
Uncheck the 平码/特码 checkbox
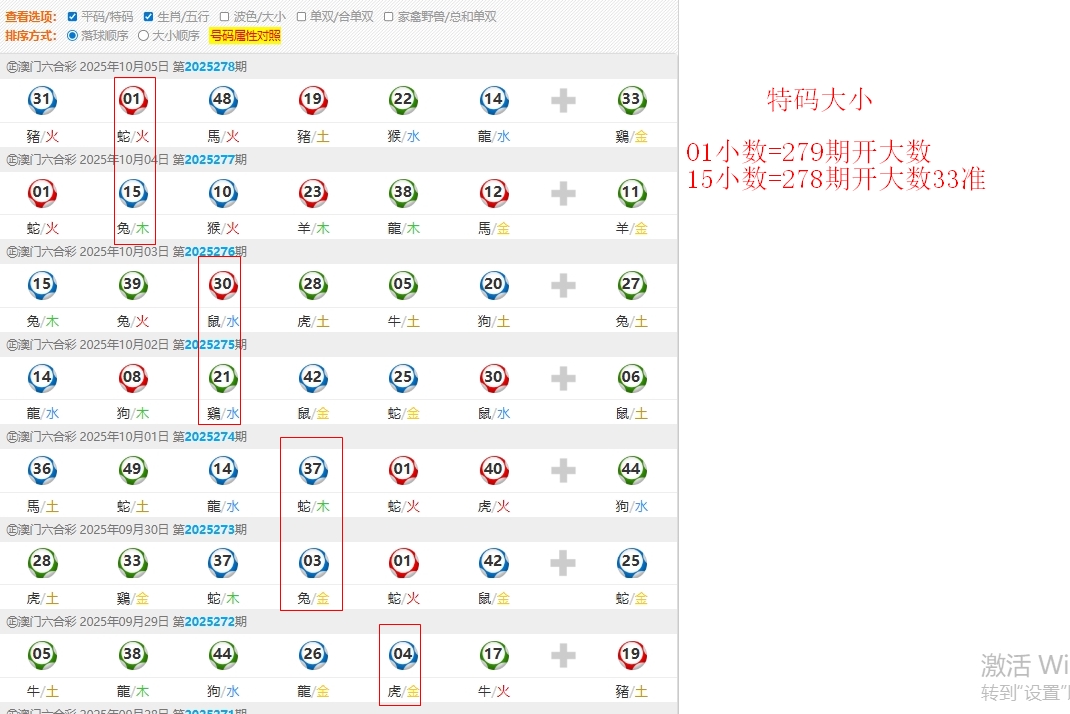(x=72, y=17)
